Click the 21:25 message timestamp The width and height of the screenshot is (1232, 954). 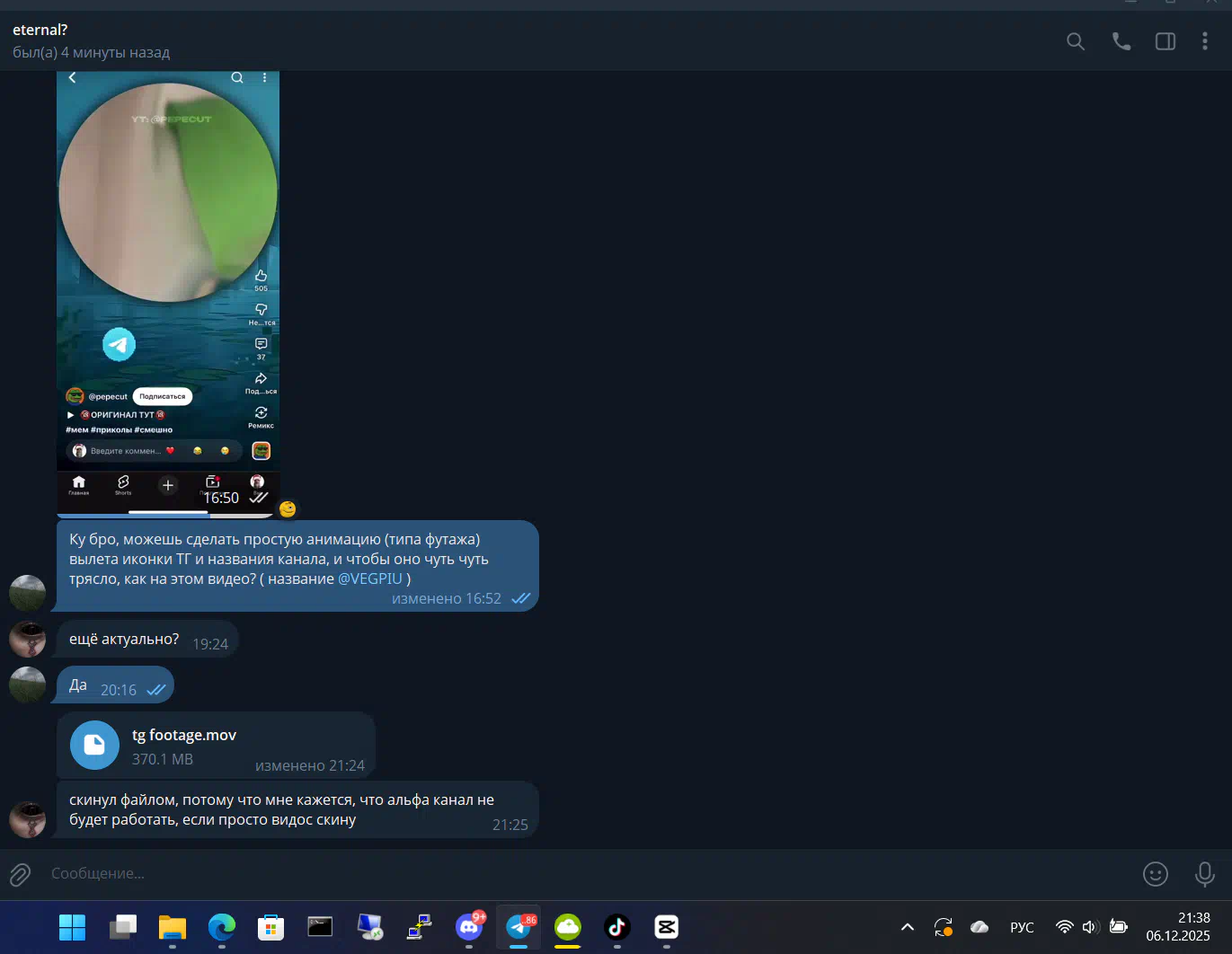coord(510,825)
